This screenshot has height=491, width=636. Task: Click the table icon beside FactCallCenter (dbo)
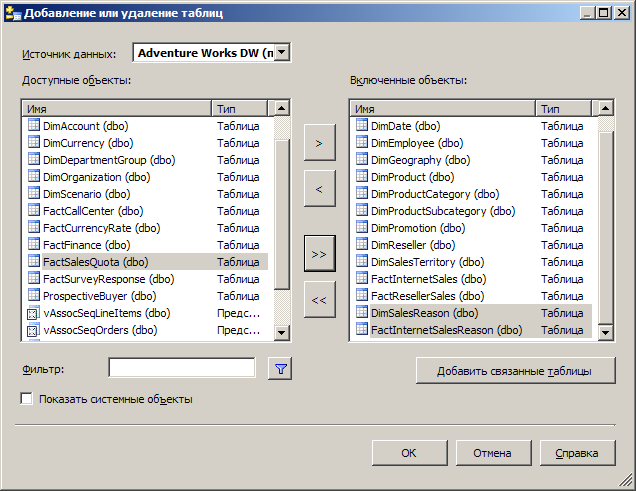point(34,210)
